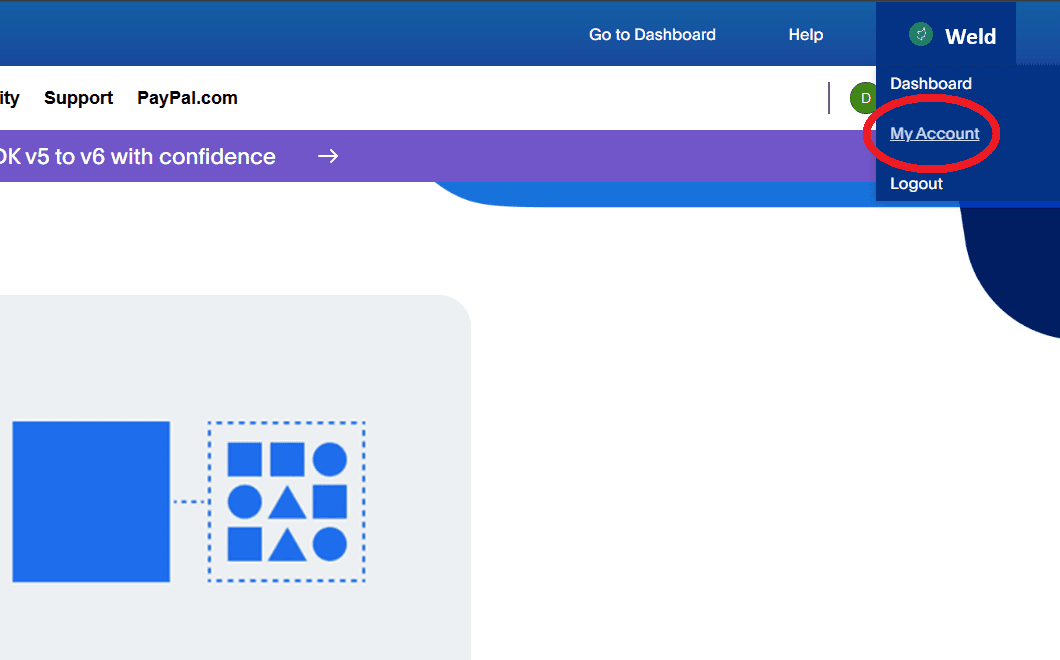The image size is (1060, 660).
Task: Select Dashboard from the account menu
Action: click(930, 83)
